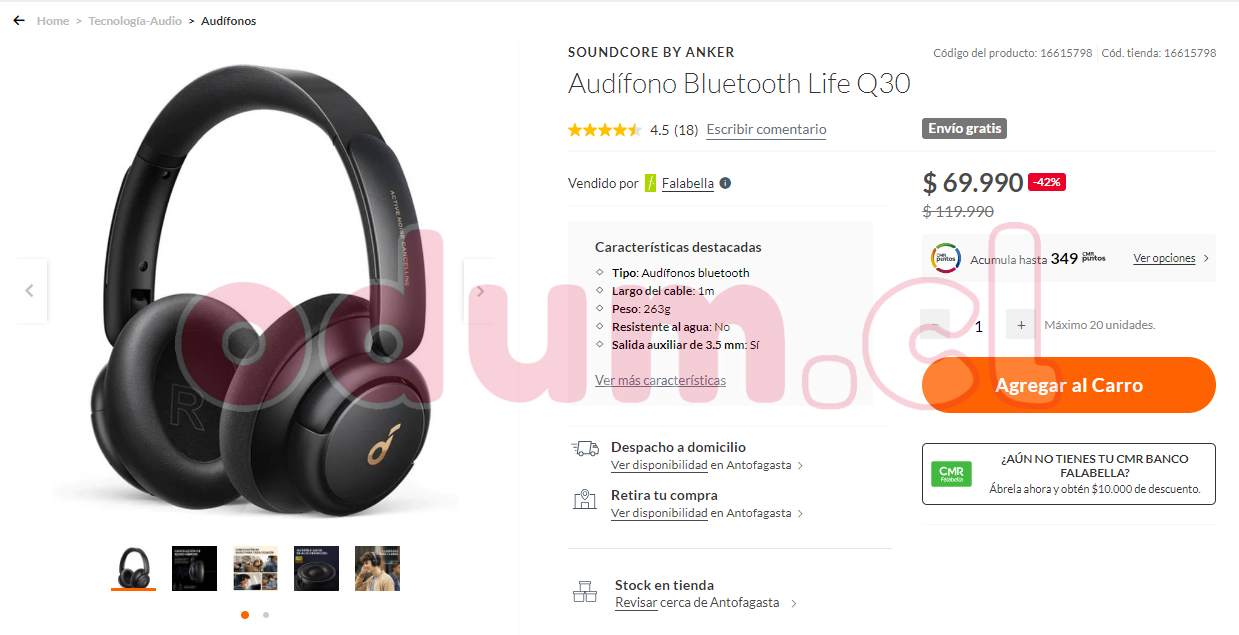Open seller info icon beside Falabella

pos(725,183)
